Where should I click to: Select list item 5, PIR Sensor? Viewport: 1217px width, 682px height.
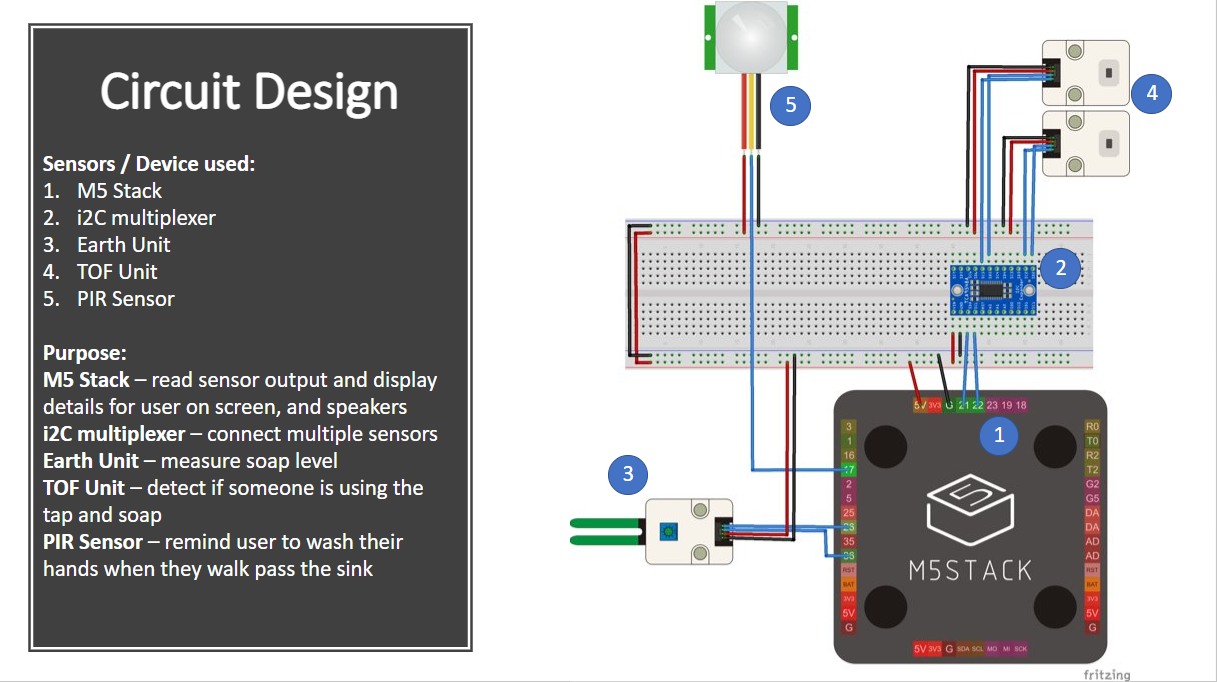coord(125,299)
